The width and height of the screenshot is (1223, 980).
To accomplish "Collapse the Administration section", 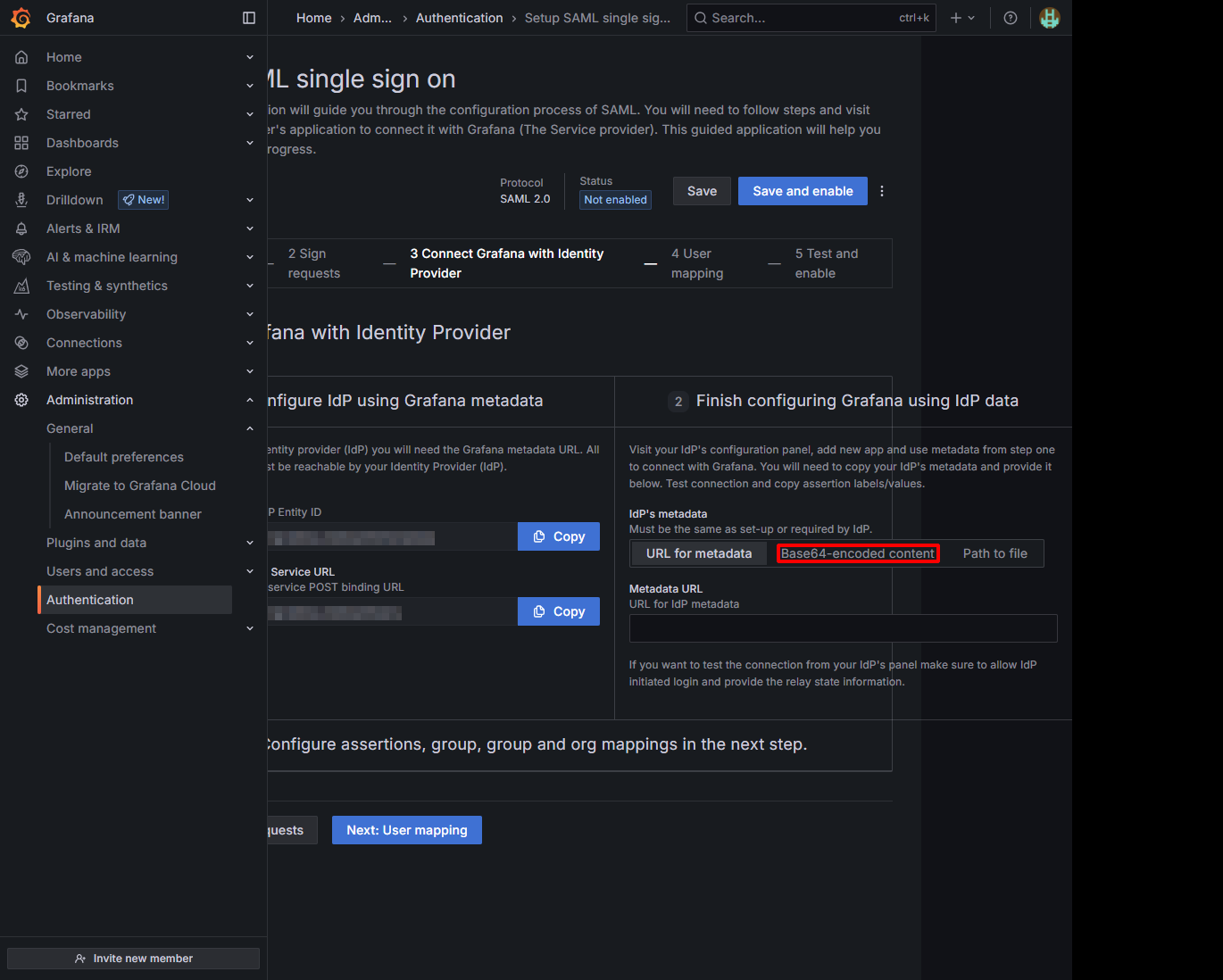I will point(250,400).
